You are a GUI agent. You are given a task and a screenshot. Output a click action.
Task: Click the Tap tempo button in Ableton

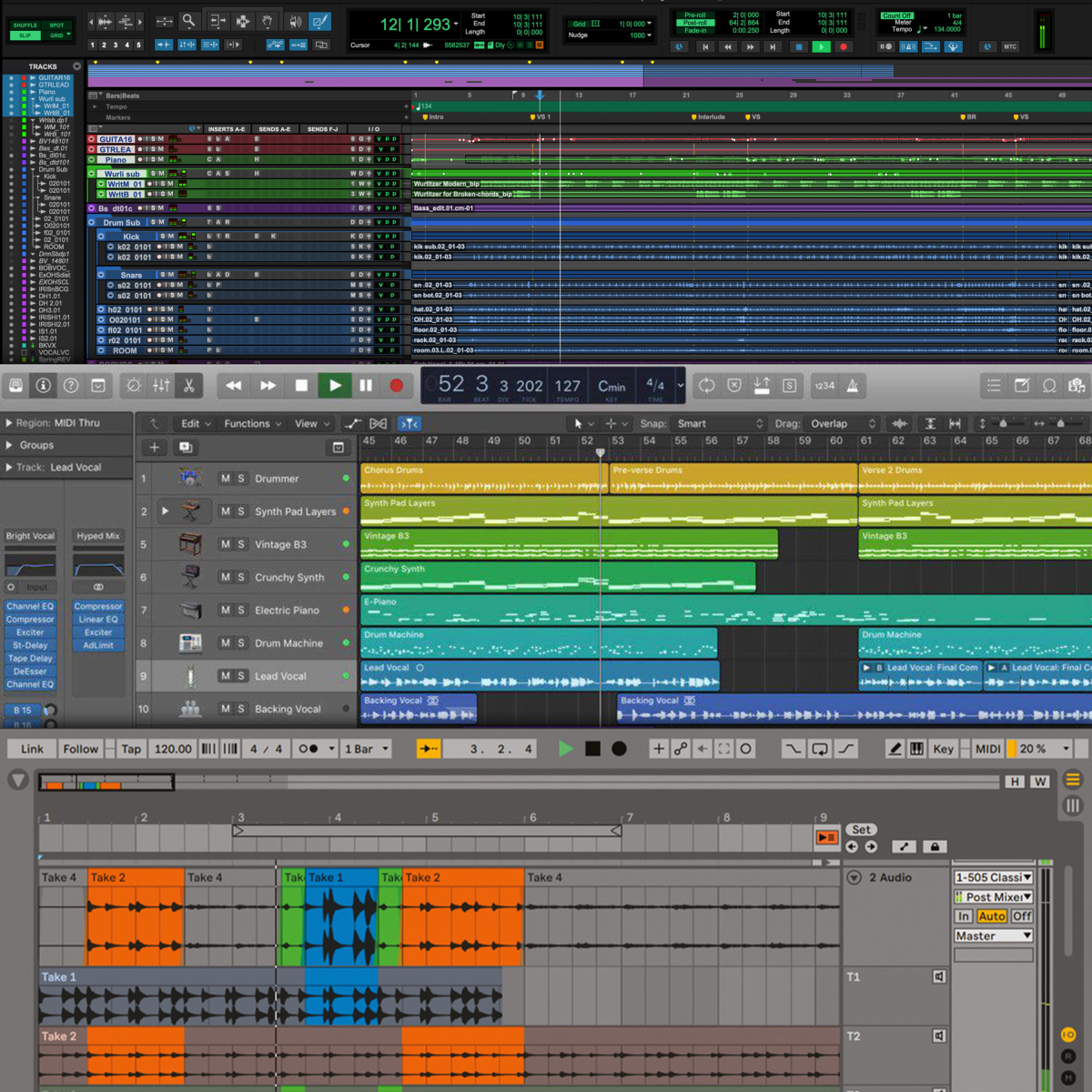(x=131, y=749)
